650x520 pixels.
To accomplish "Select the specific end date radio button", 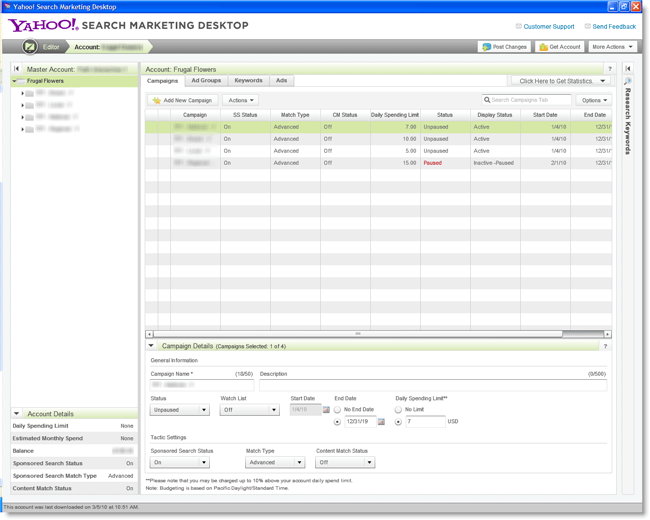I will pos(337,422).
